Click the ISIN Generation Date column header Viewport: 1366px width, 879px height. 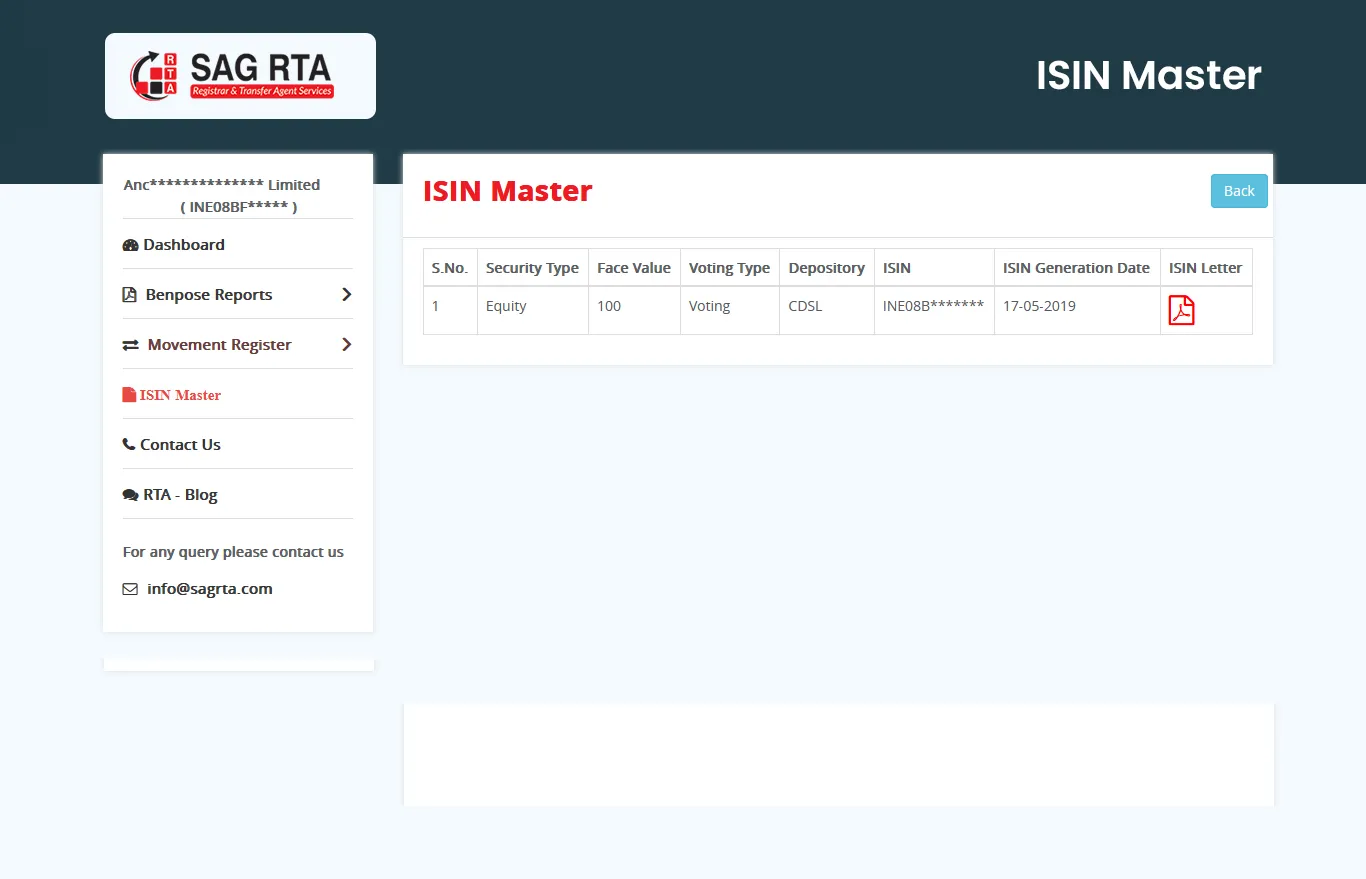[x=1076, y=268]
